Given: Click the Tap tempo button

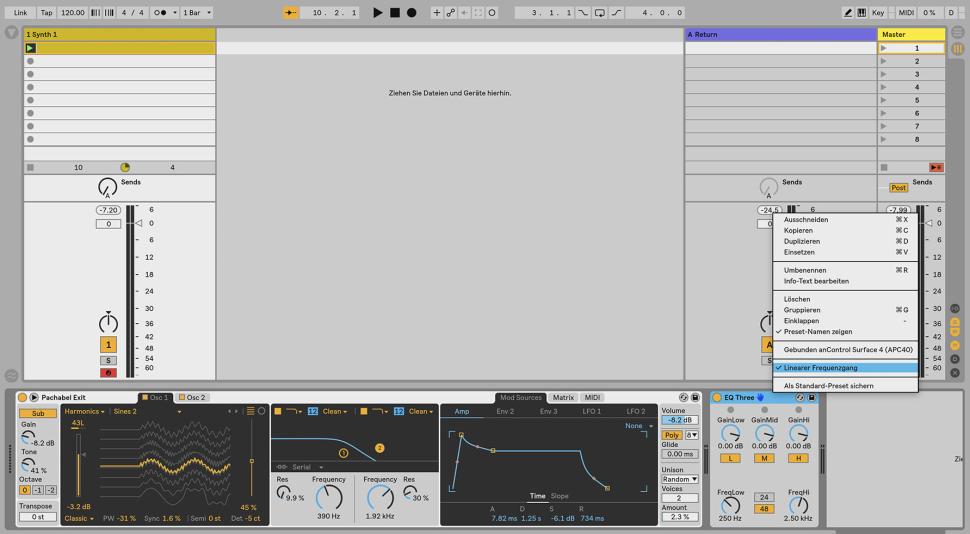Looking at the screenshot, I should click(x=46, y=13).
